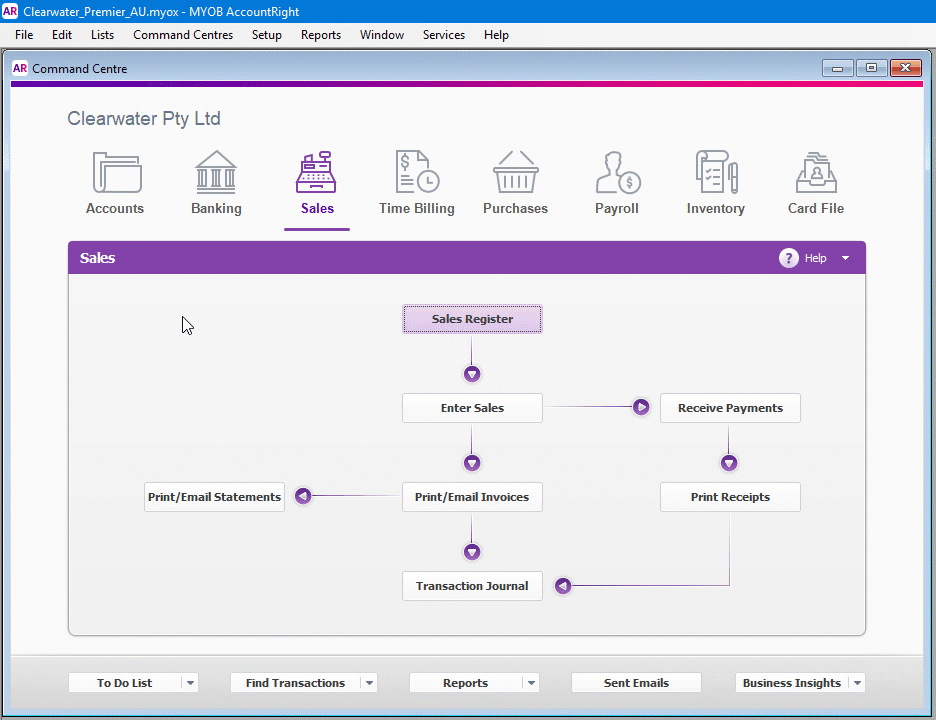Open the Command Centres menu
936x720 pixels.
coord(183,35)
